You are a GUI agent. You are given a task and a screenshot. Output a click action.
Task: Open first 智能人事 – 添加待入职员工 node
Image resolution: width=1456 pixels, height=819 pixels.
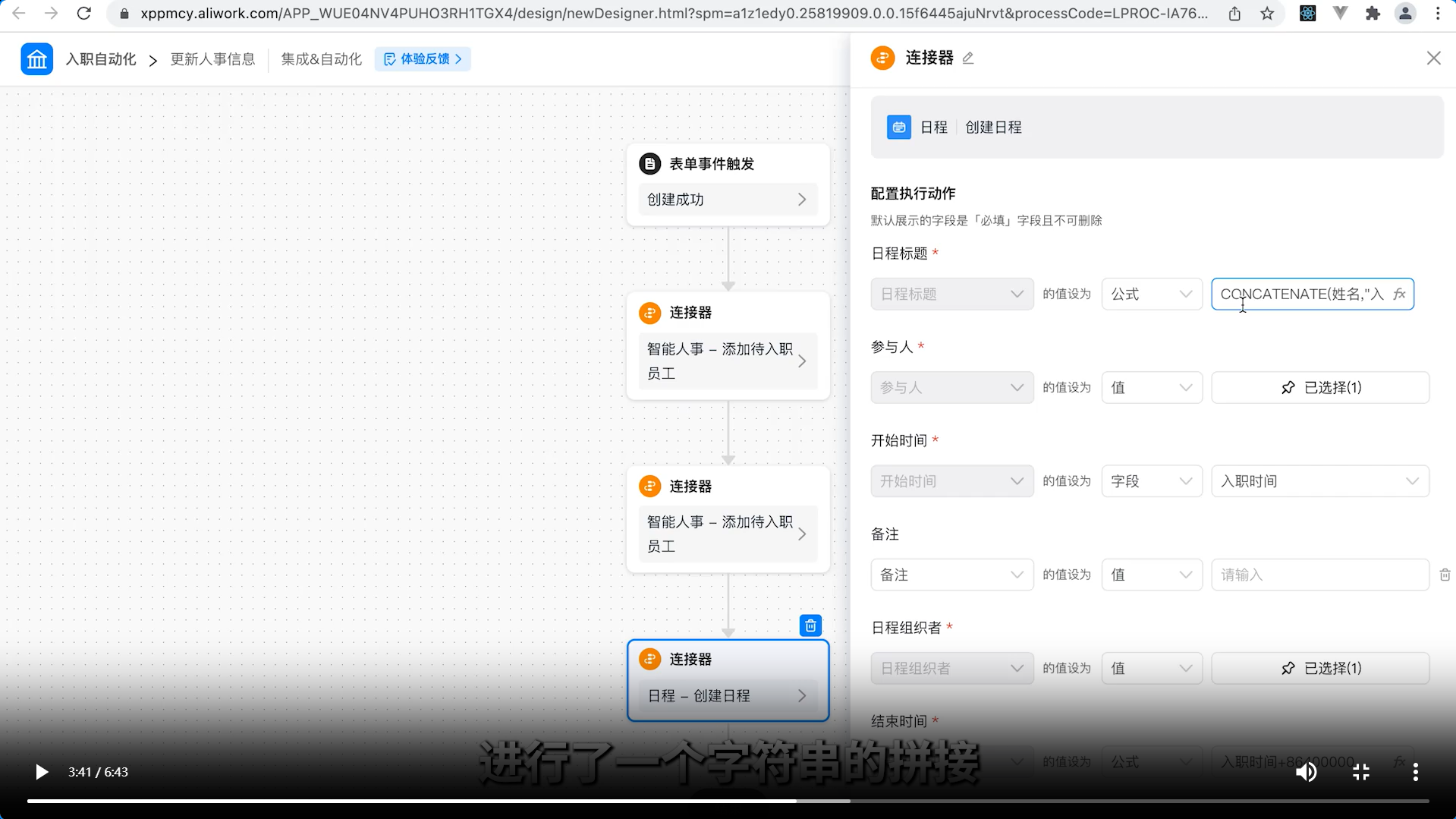tap(728, 361)
